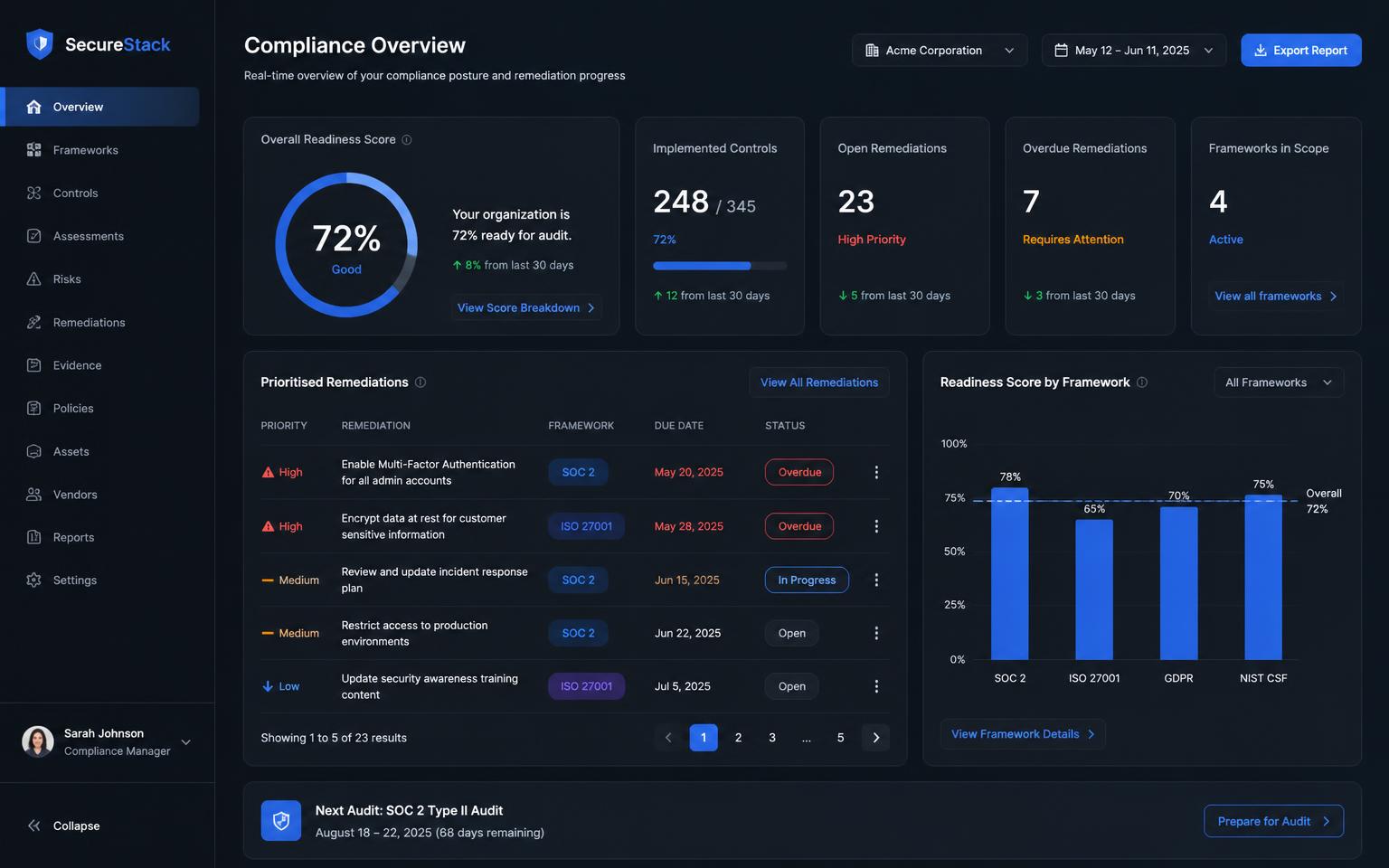
Task: Click the ISO 27001 tag on May 28 row
Action: [x=586, y=526]
